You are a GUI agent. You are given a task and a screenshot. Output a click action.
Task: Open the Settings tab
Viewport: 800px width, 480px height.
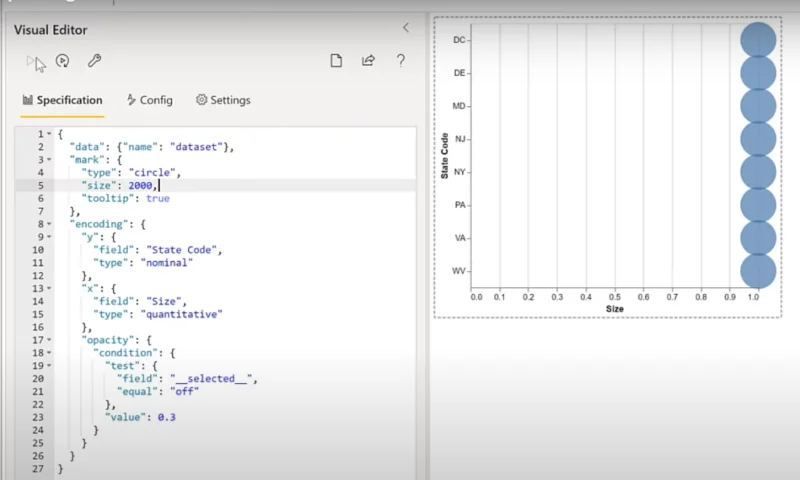tap(223, 100)
